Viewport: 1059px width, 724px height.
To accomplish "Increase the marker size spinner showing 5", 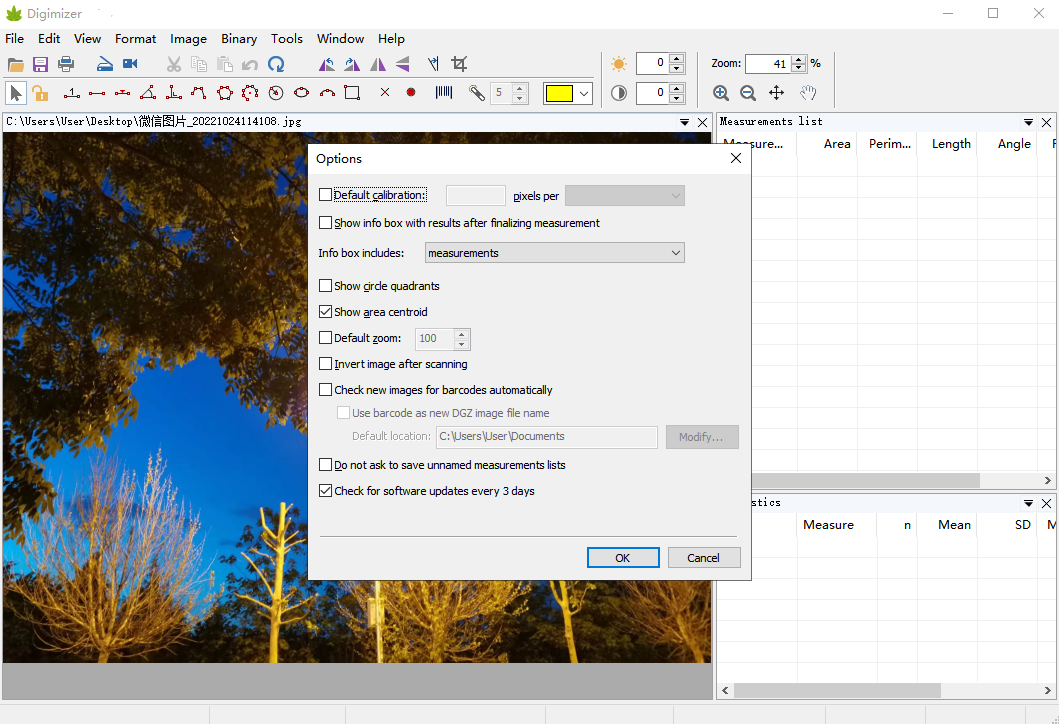I will [x=519, y=88].
